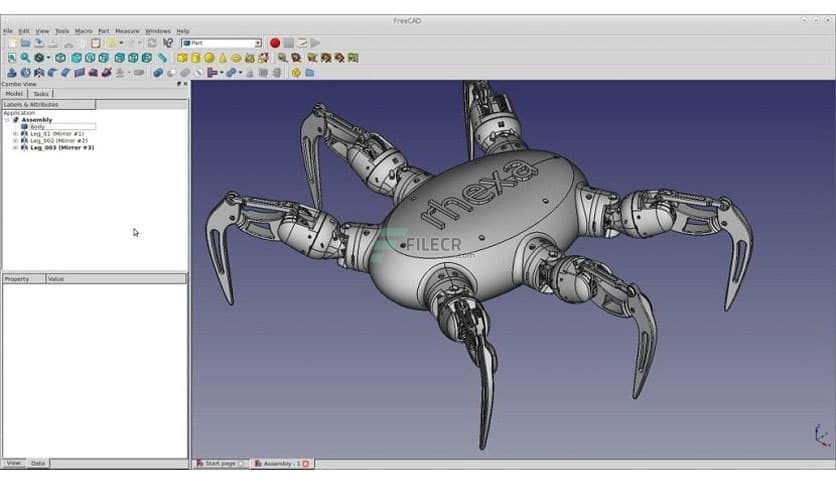The width and height of the screenshot is (836, 484).
Task: Select Leg_003 (Mirror #3) in tree
Action: click(x=62, y=148)
